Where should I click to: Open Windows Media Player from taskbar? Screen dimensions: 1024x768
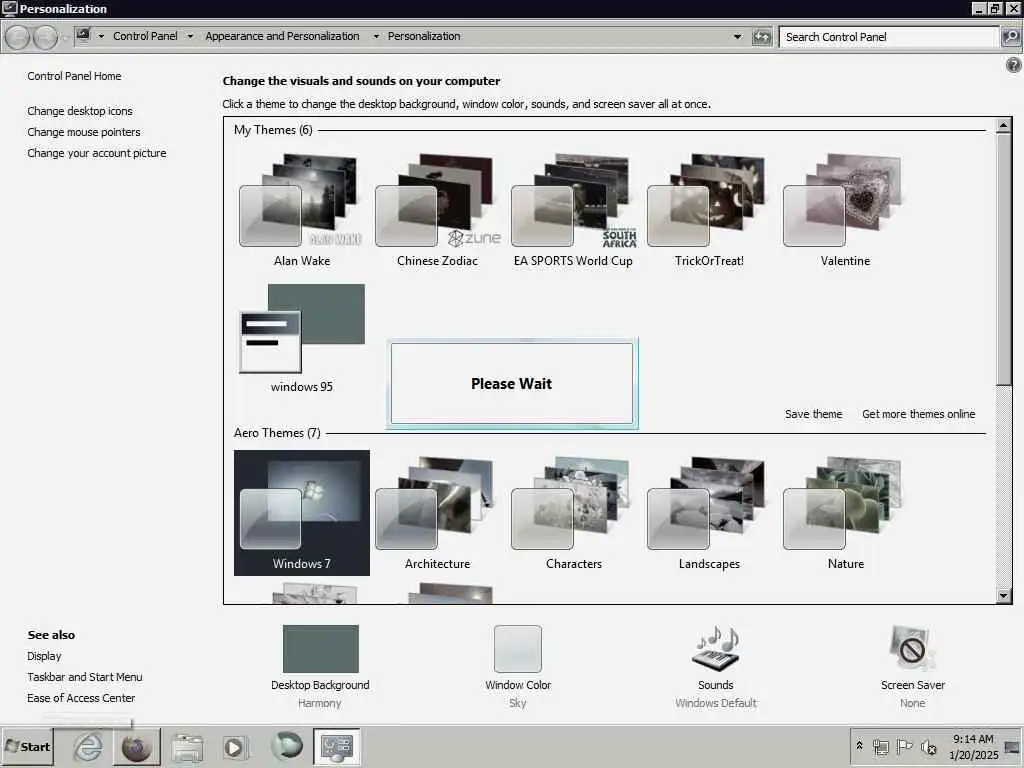pos(234,747)
